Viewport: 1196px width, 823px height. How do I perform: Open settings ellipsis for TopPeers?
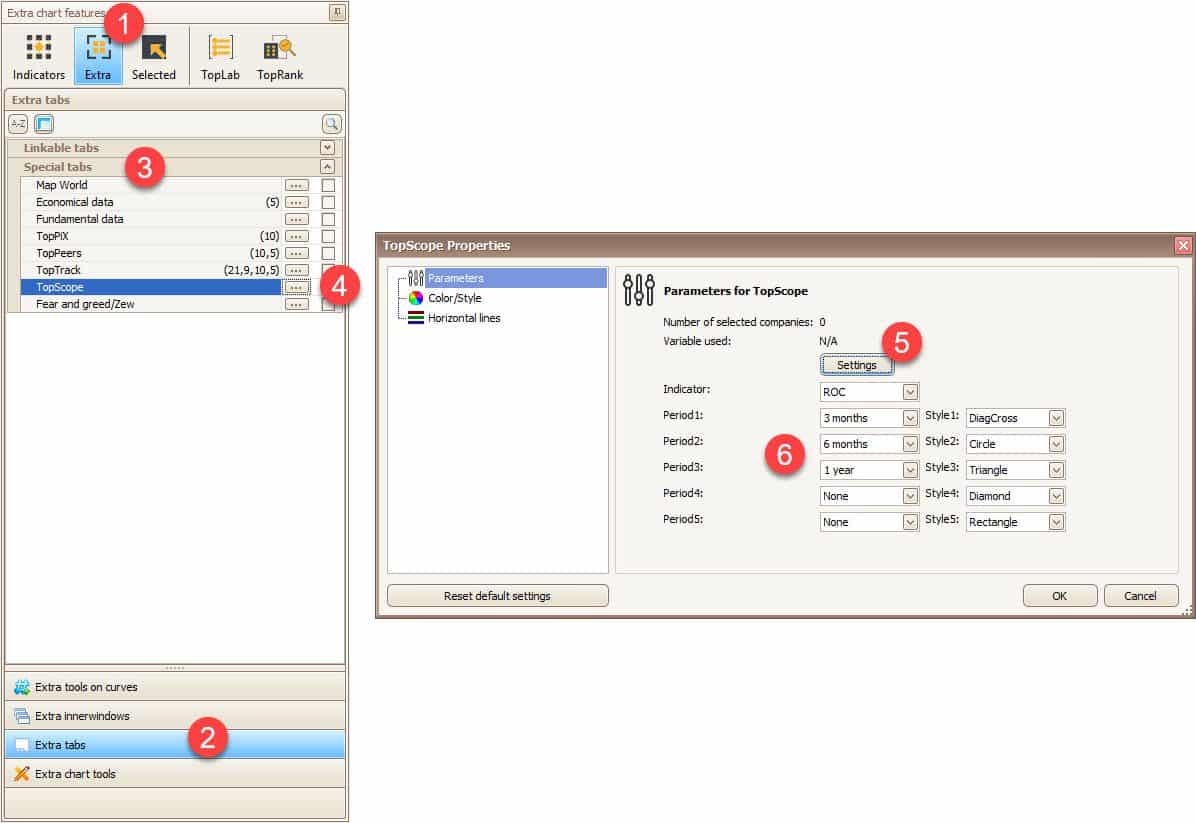coord(296,253)
